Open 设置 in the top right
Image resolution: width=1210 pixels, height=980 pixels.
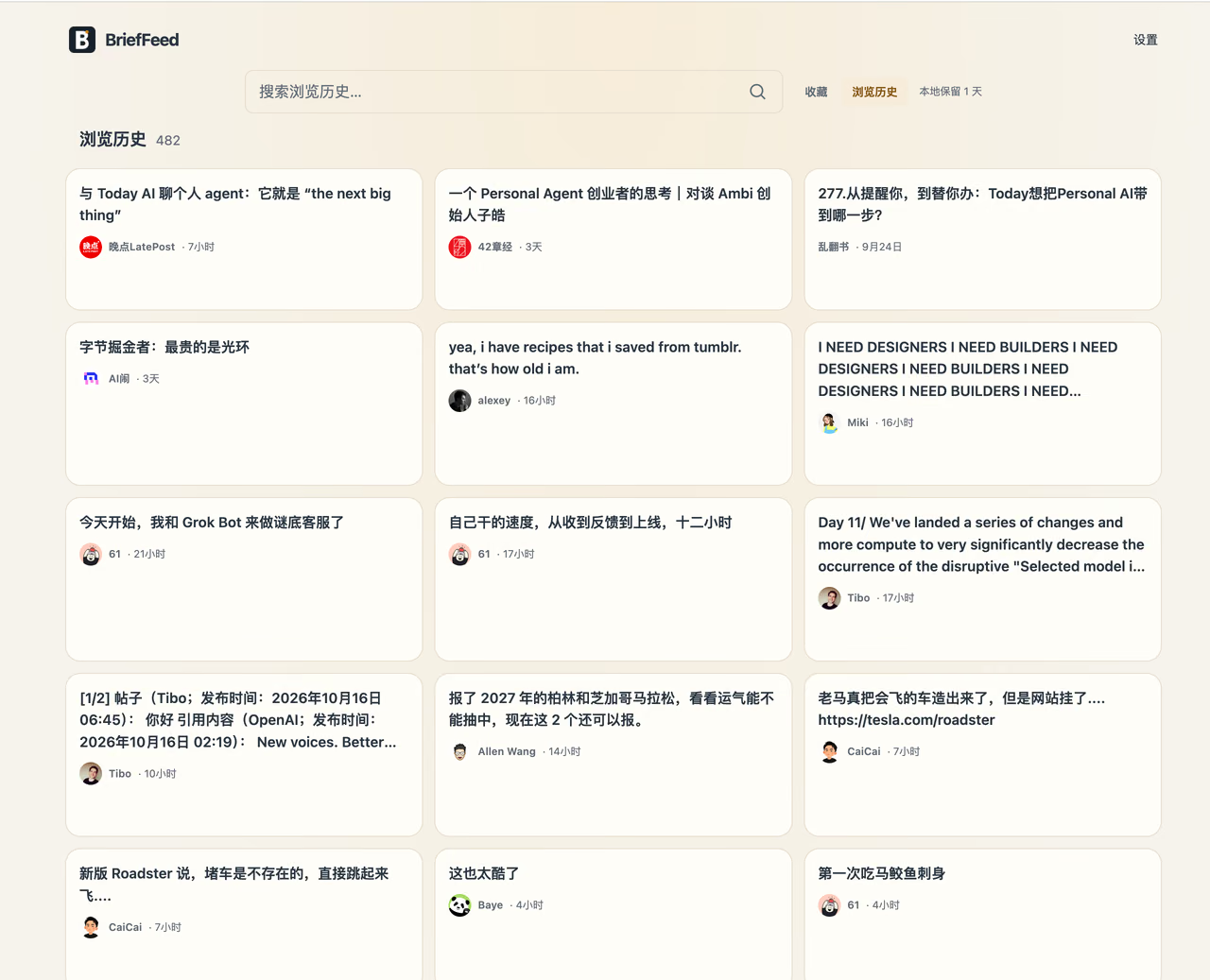coord(1146,40)
